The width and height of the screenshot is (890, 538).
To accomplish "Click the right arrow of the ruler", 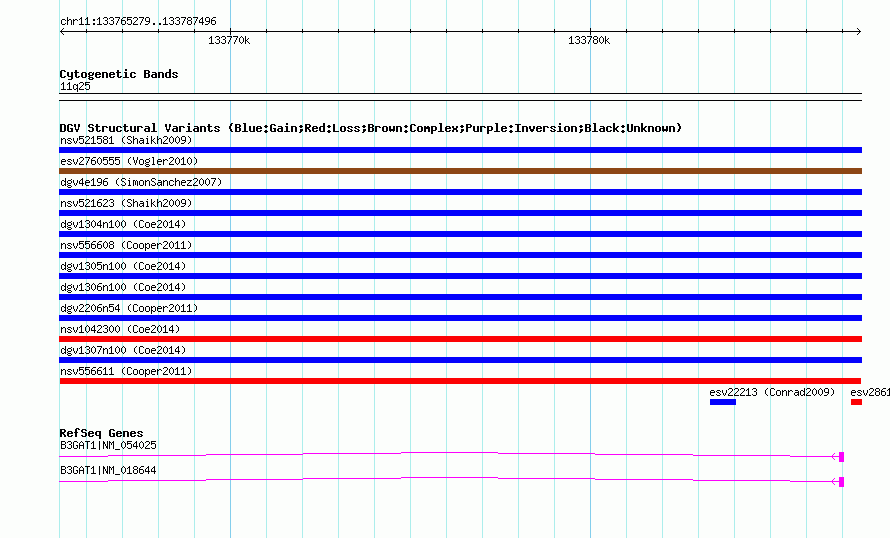I will [859, 31].
